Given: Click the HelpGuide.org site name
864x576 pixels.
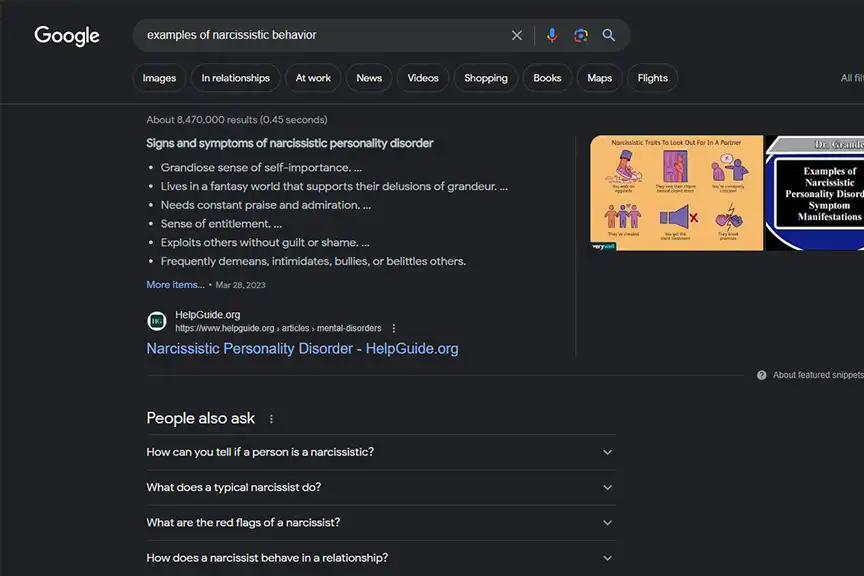Looking at the screenshot, I should pos(208,315).
